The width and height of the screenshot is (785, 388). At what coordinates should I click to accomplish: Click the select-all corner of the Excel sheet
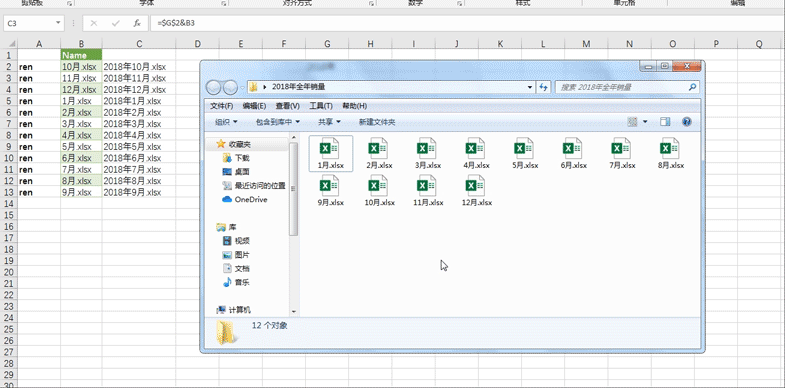tap(9, 44)
